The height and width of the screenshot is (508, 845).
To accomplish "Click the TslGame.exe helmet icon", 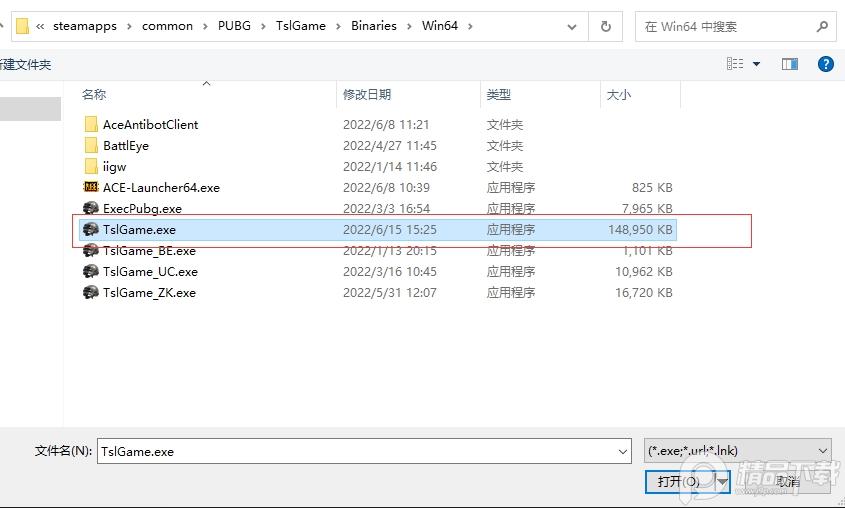I will click(x=91, y=229).
